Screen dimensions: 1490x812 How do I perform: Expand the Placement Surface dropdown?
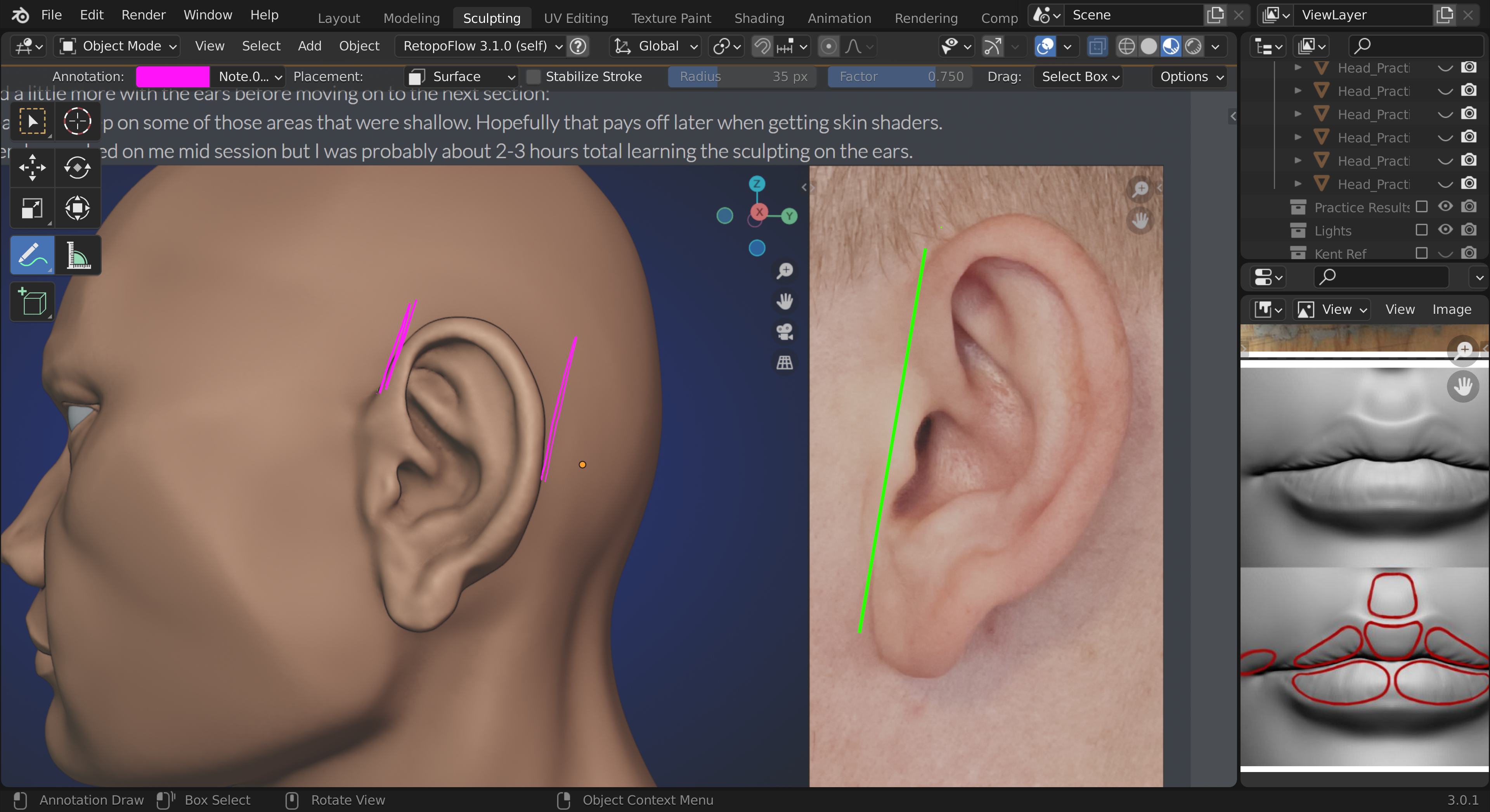point(461,76)
